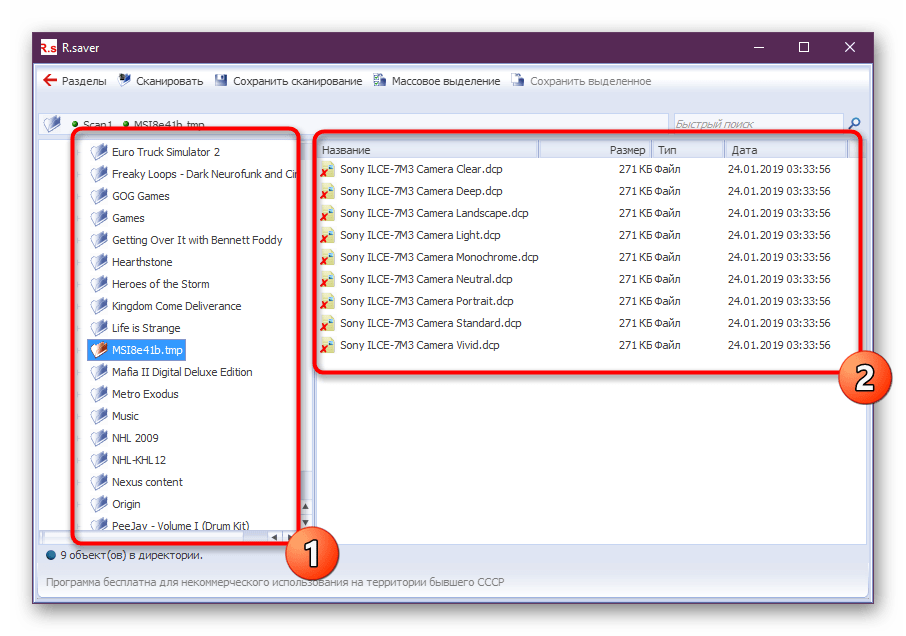Expand the Life is Strange node

point(79,329)
